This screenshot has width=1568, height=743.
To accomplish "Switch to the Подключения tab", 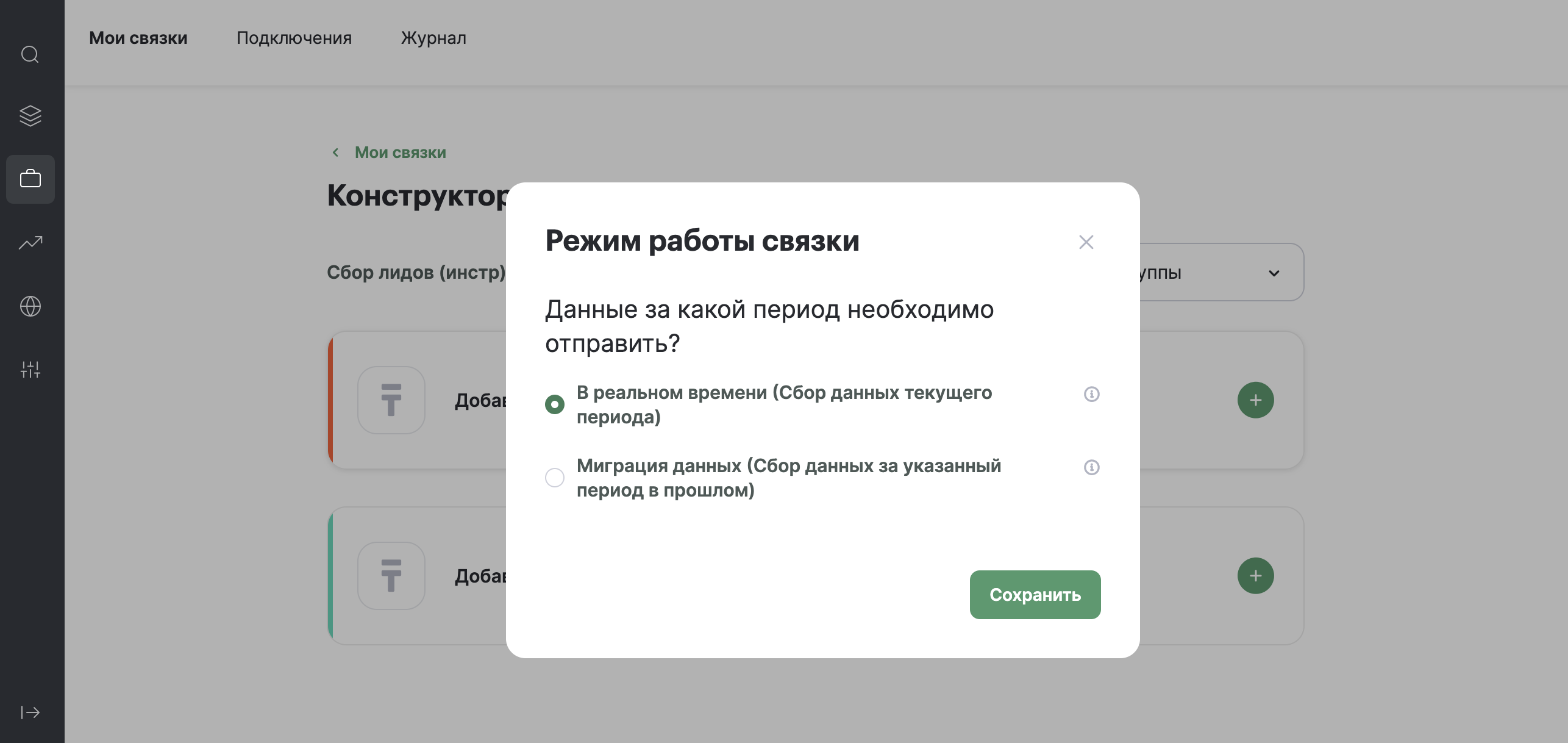I will coord(294,38).
